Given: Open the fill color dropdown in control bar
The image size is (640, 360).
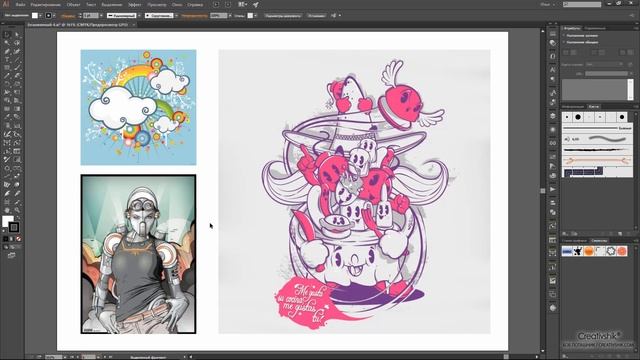Looking at the screenshot, I should 40,16.
